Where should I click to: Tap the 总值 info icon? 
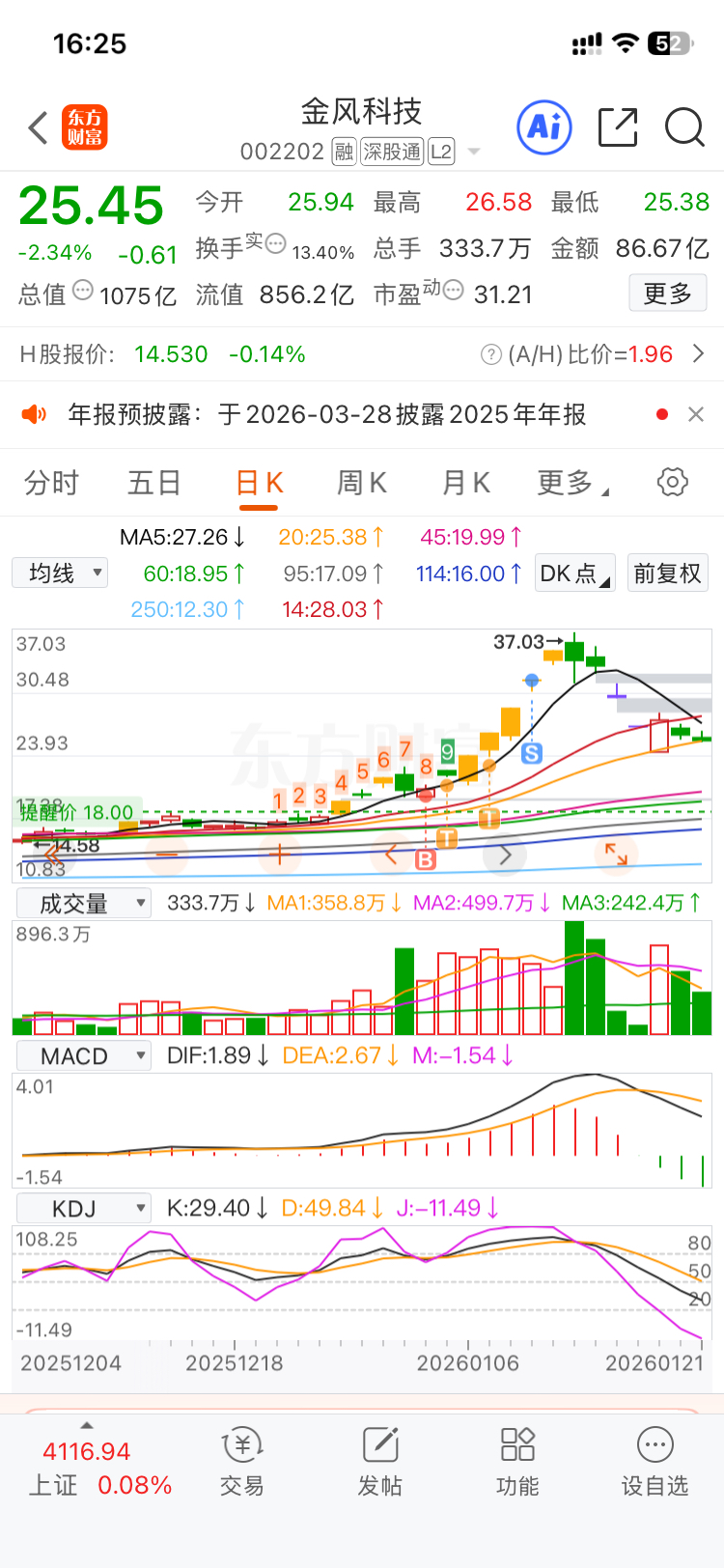[83, 290]
